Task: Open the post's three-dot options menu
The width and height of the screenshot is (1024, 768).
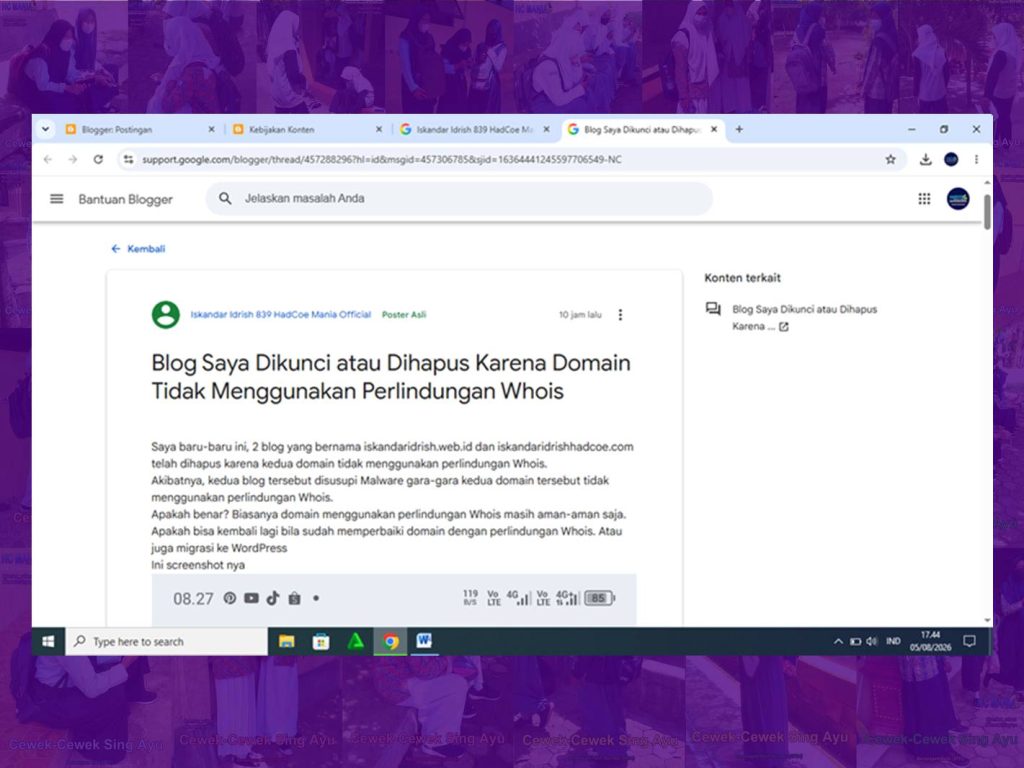Action: [x=620, y=315]
